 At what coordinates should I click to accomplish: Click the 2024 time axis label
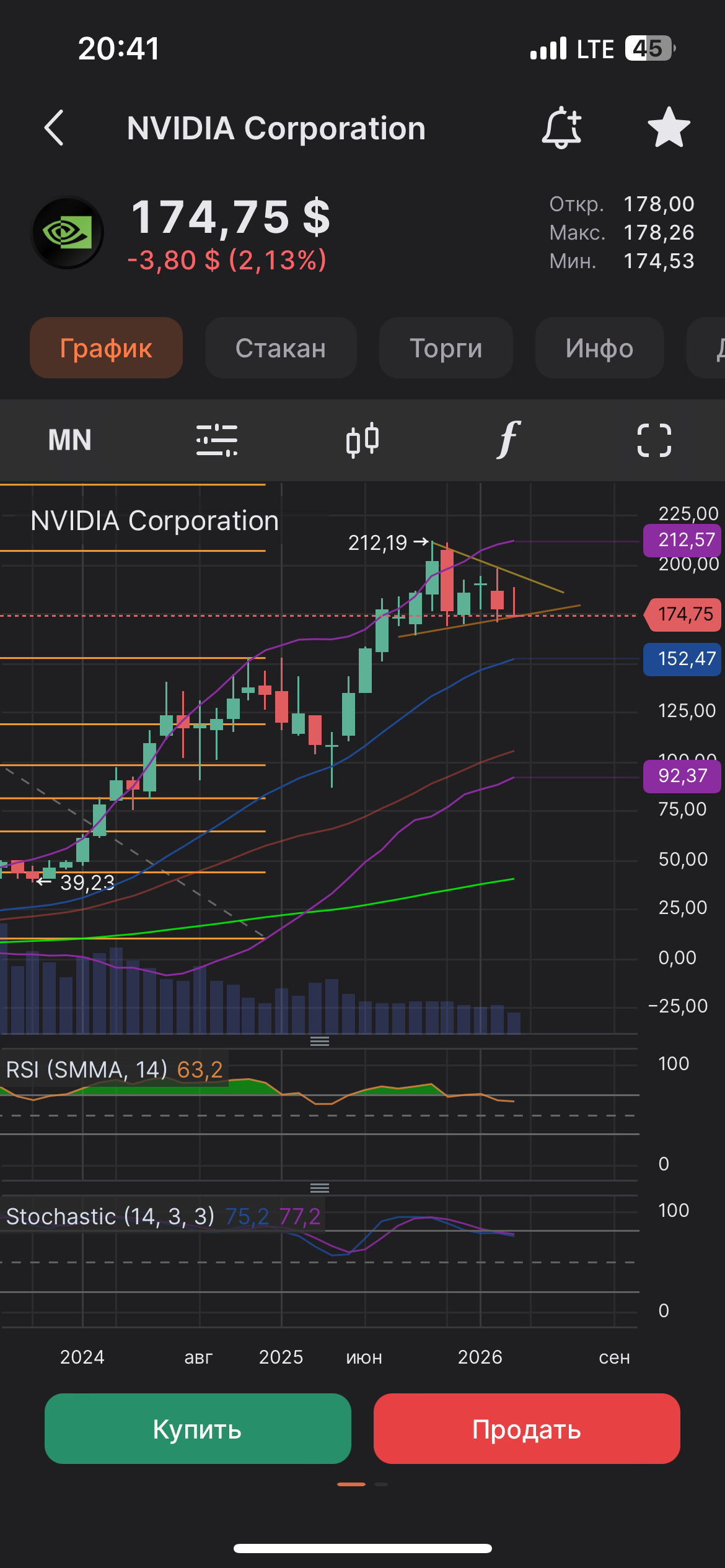click(82, 1357)
